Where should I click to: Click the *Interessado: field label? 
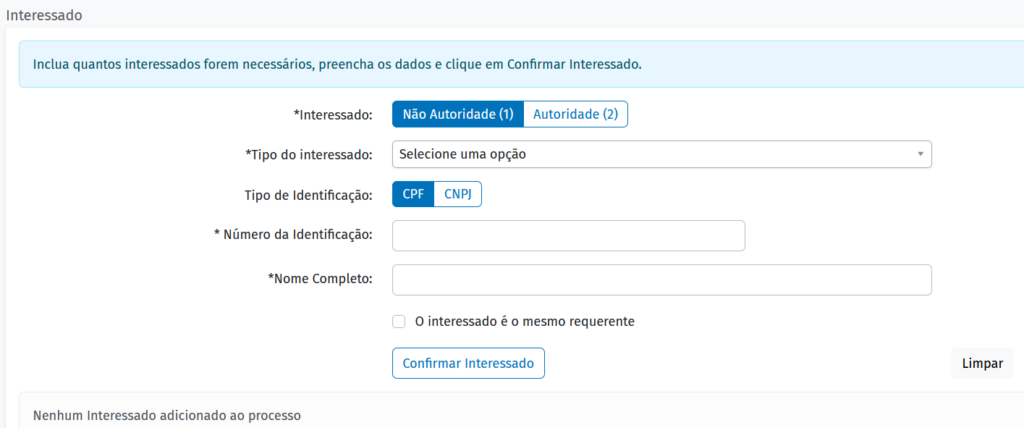[x=333, y=114]
